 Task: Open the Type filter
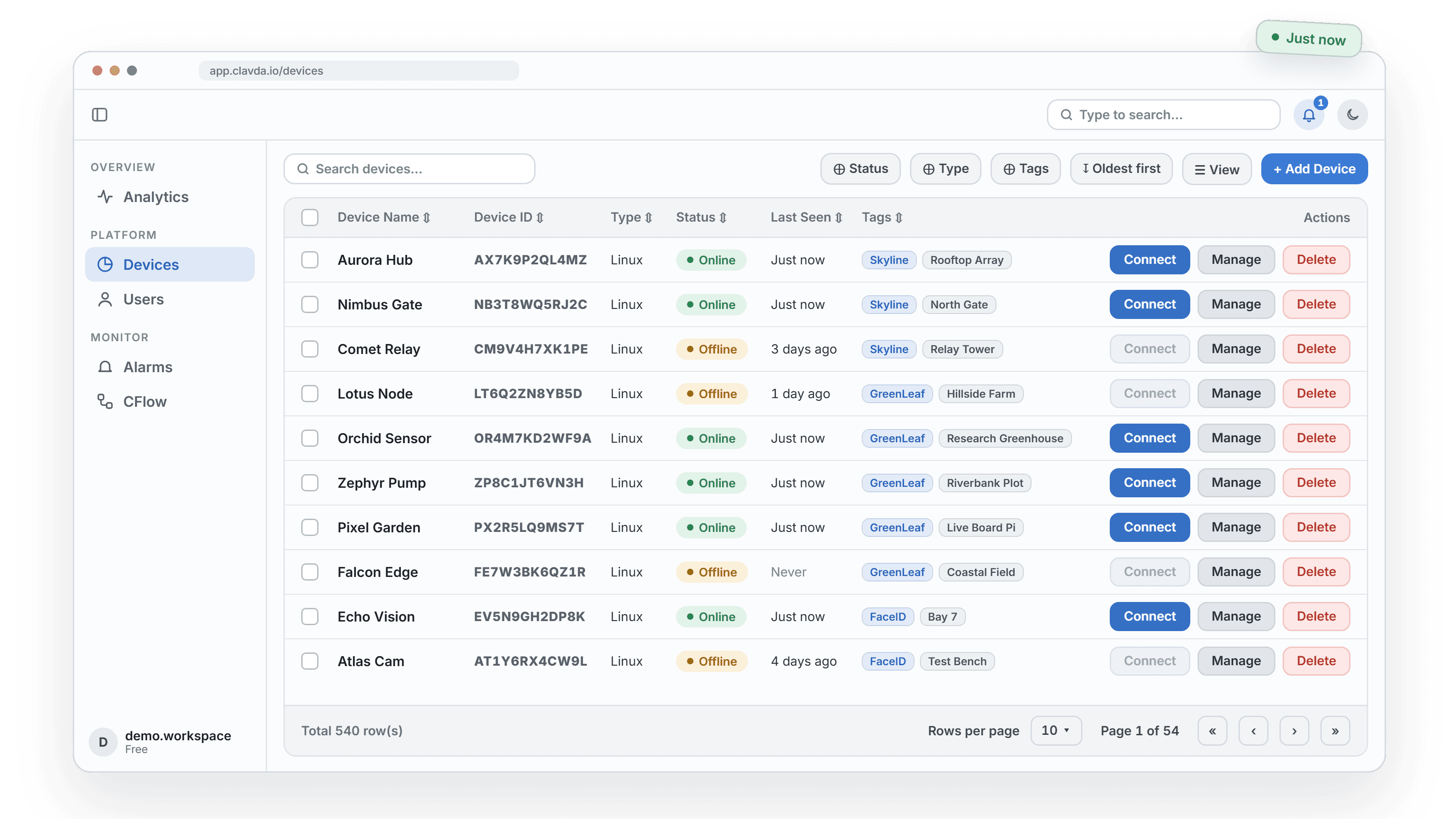click(x=945, y=169)
